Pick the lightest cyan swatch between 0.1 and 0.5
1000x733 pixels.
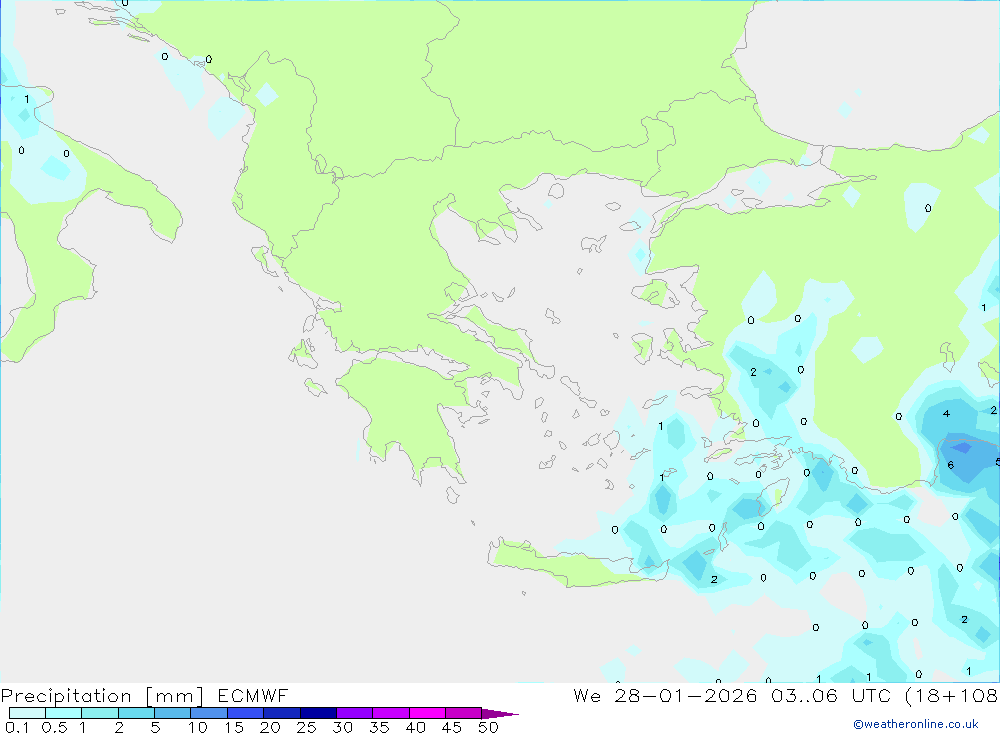click(x=27, y=713)
